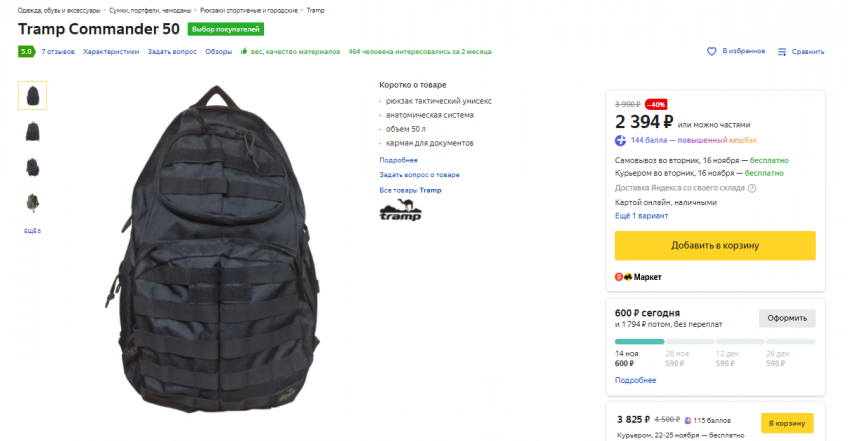This screenshot has width=848, height=441.
Task: Click the Tramp brand logo
Action: click(x=400, y=210)
